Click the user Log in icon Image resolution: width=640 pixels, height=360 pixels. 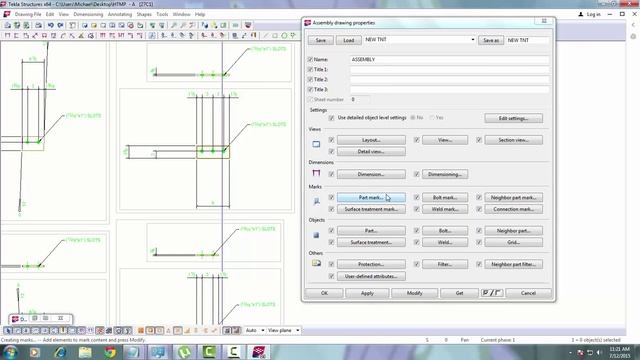[581, 14]
